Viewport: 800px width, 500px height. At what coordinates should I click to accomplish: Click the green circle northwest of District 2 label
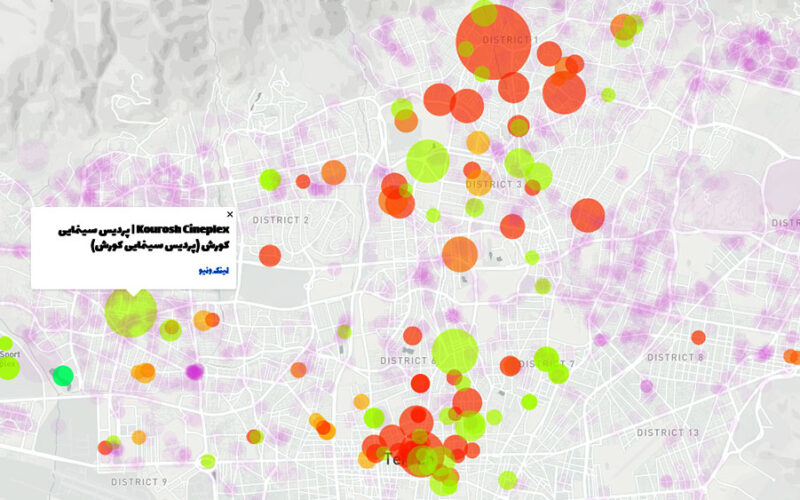point(270,180)
